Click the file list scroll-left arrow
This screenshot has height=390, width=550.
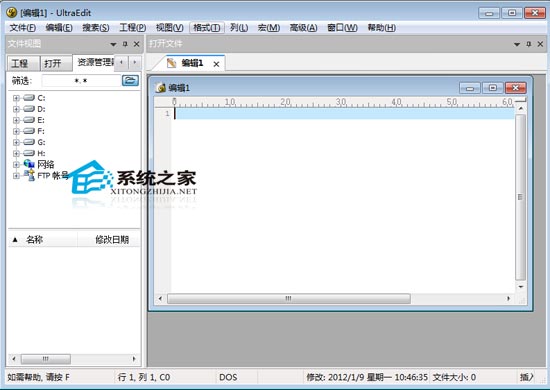14,359
